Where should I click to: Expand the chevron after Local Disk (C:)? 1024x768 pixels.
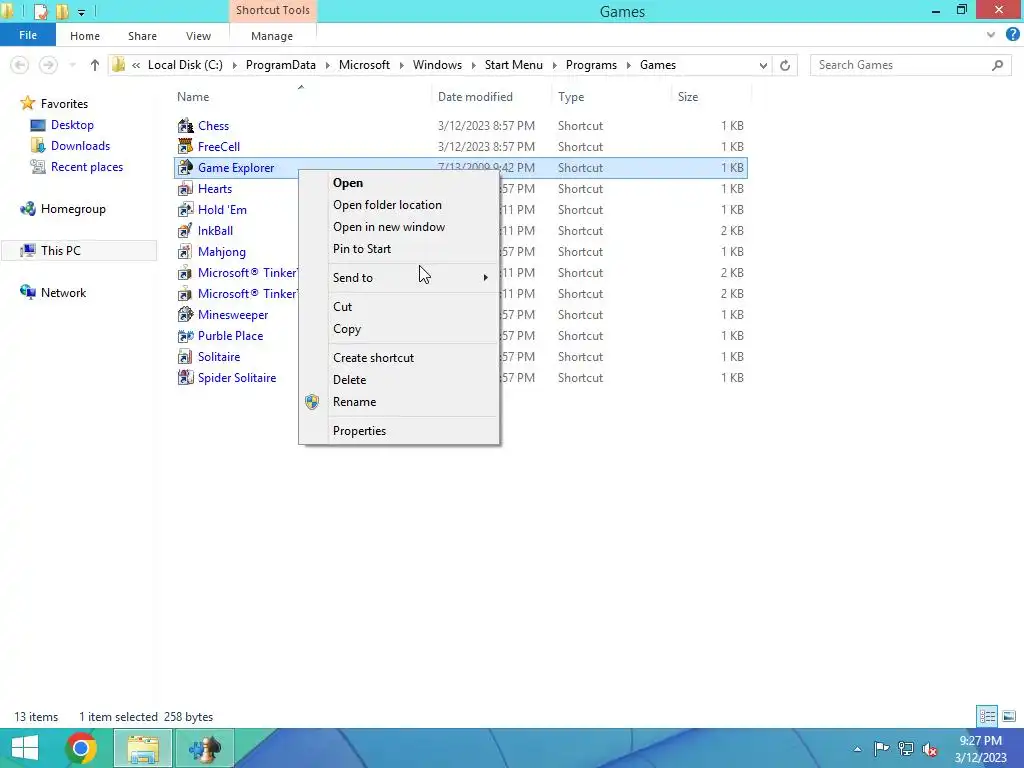(234, 65)
